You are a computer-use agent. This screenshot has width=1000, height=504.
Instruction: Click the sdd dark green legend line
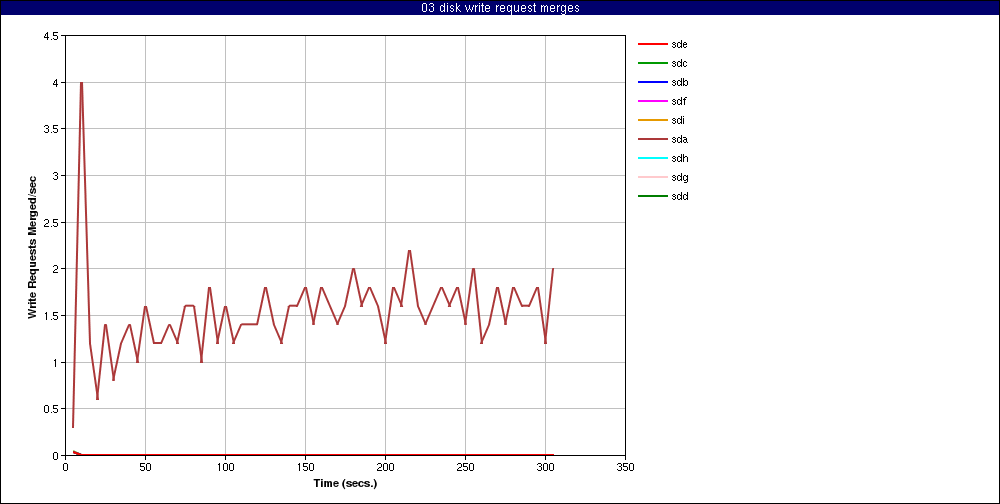652,196
